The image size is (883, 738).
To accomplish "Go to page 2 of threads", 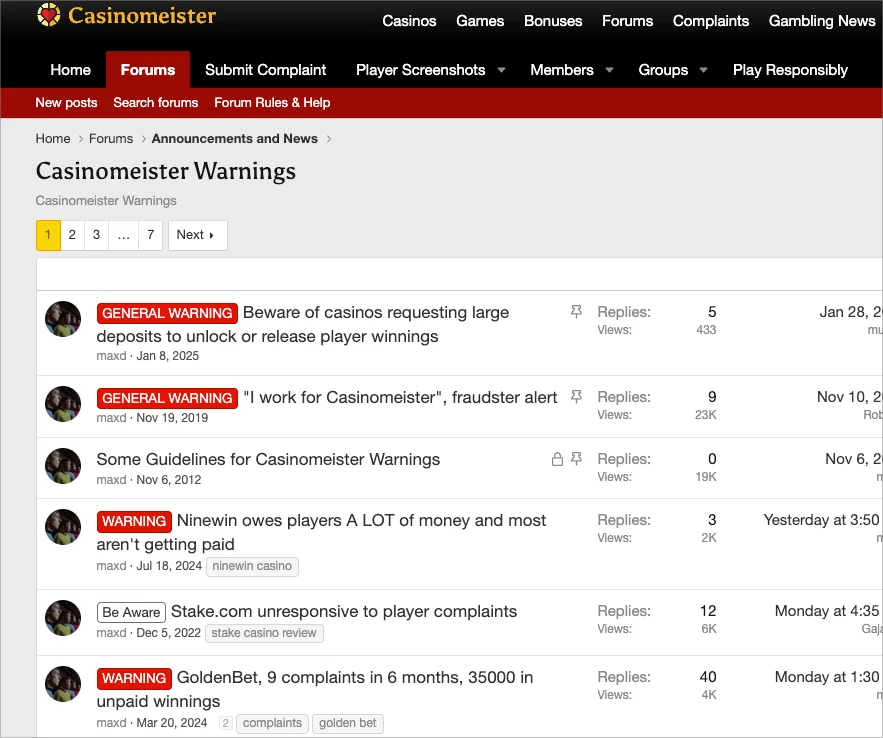I will click(x=72, y=235).
